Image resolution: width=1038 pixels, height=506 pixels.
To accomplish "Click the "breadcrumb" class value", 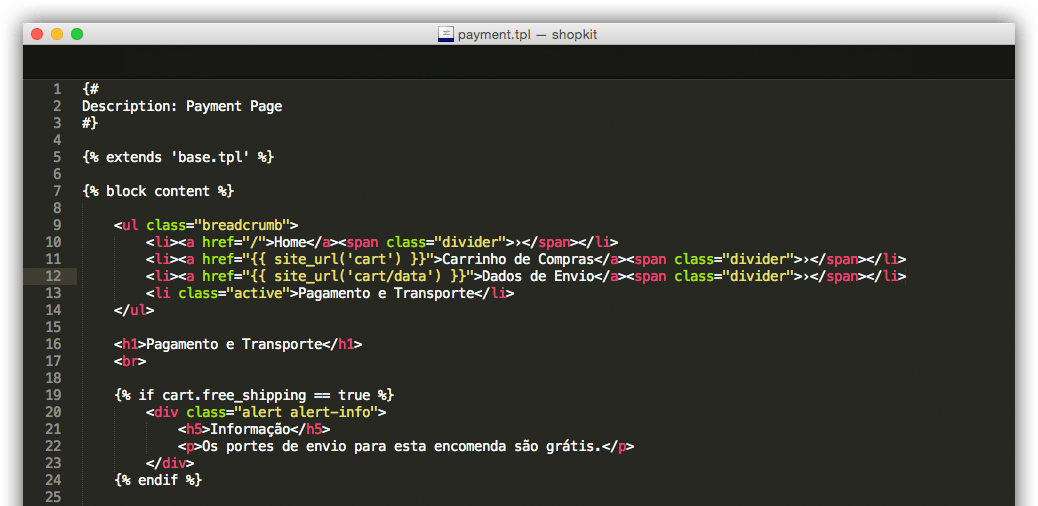I will pyautogui.click(x=242, y=225).
